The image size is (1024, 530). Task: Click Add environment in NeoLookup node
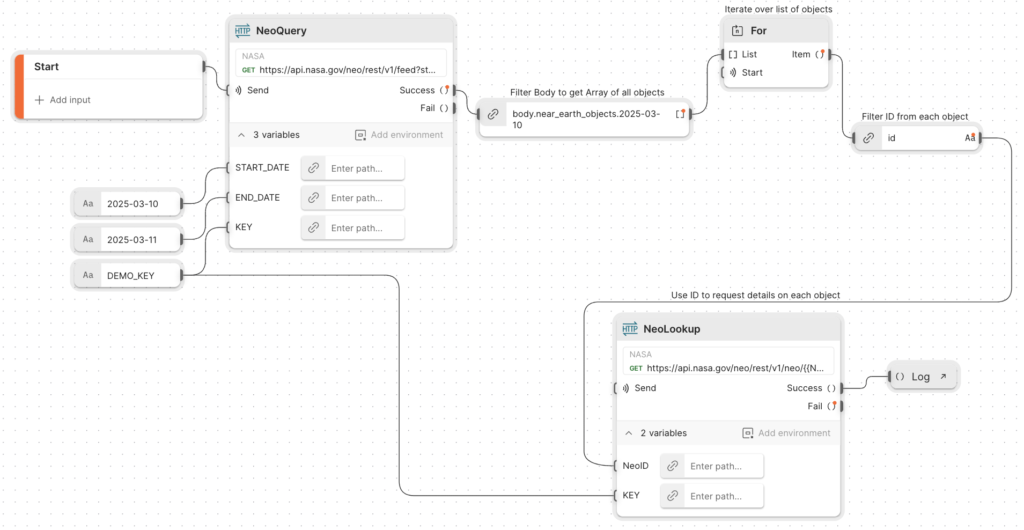pos(786,433)
